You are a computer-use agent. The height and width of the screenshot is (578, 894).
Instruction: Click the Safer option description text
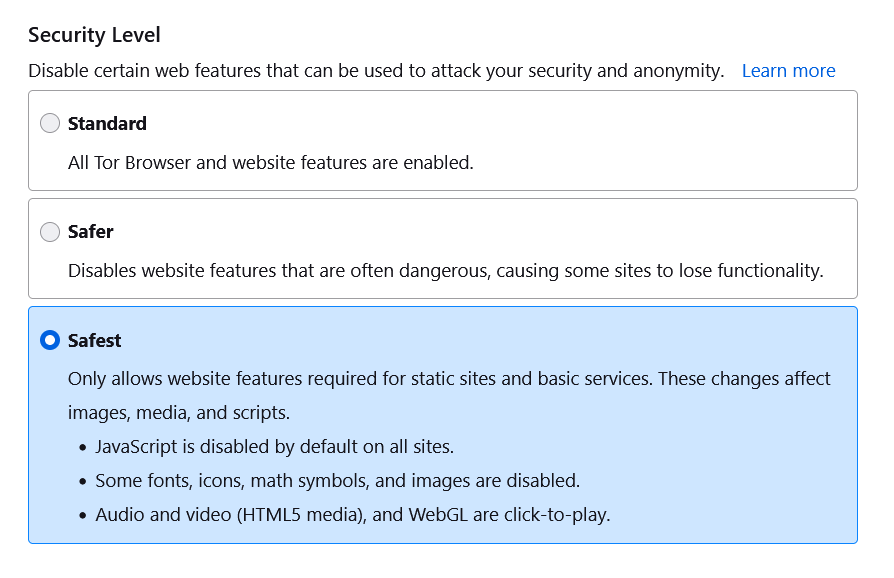point(445,271)
